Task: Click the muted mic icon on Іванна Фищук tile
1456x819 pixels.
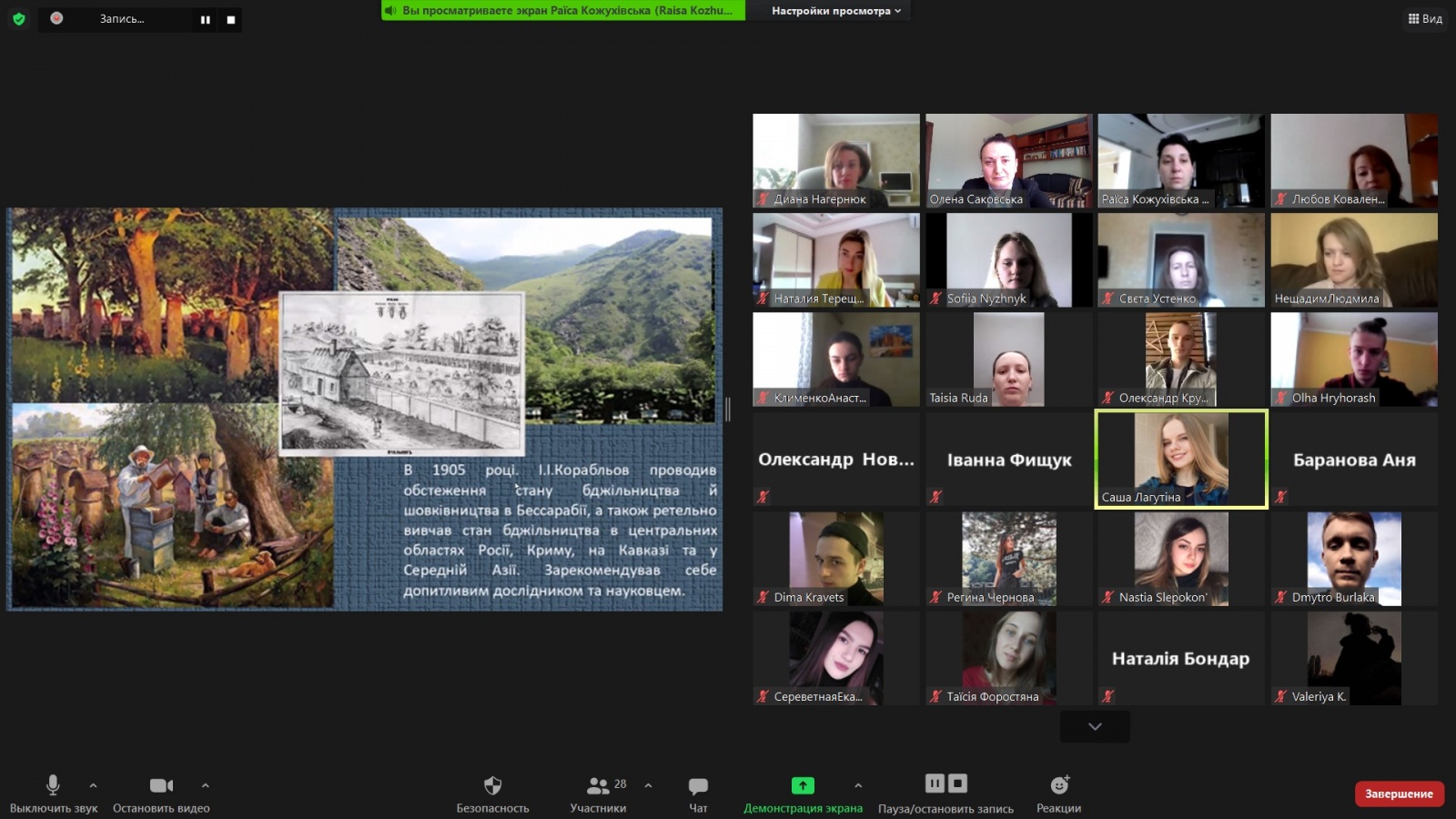Action: [x=935, y=497]
